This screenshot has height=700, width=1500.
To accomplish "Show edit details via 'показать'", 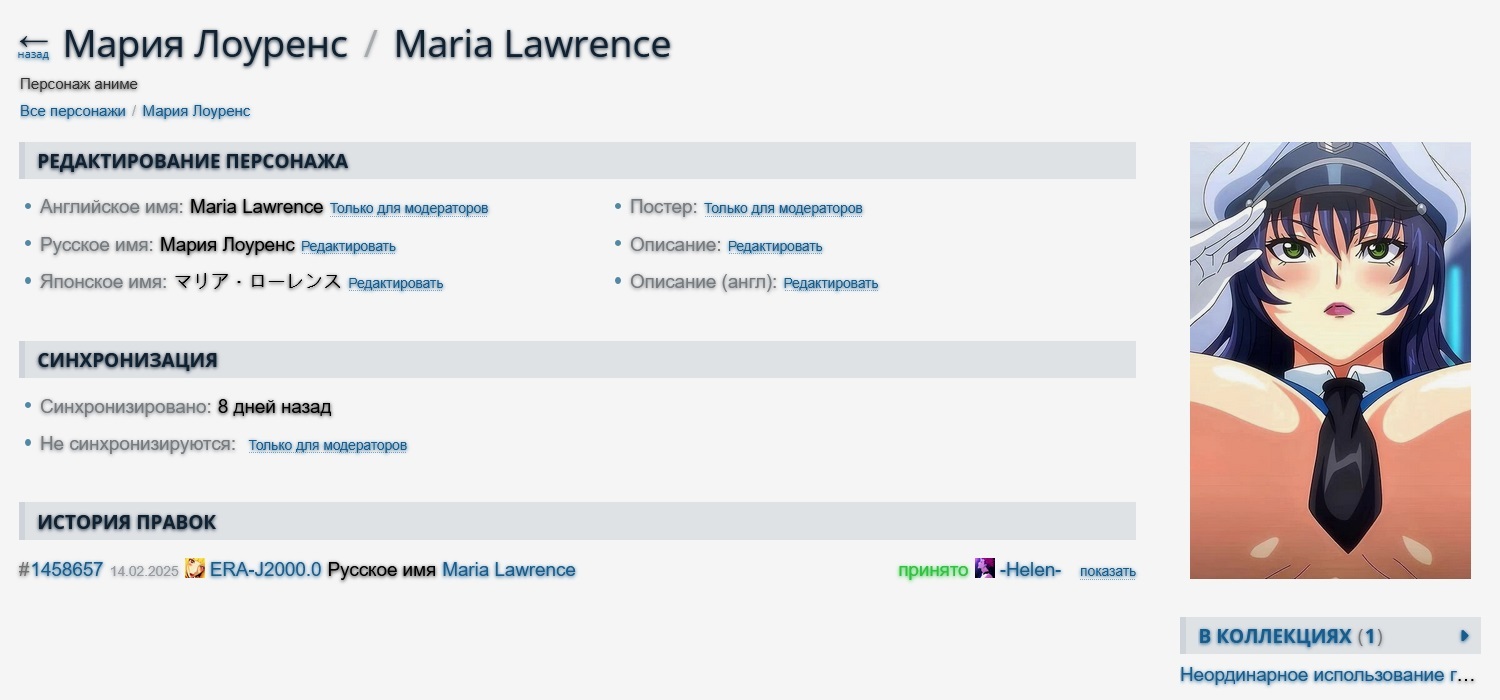I will pyautogui.click(x=1108, y=572).
